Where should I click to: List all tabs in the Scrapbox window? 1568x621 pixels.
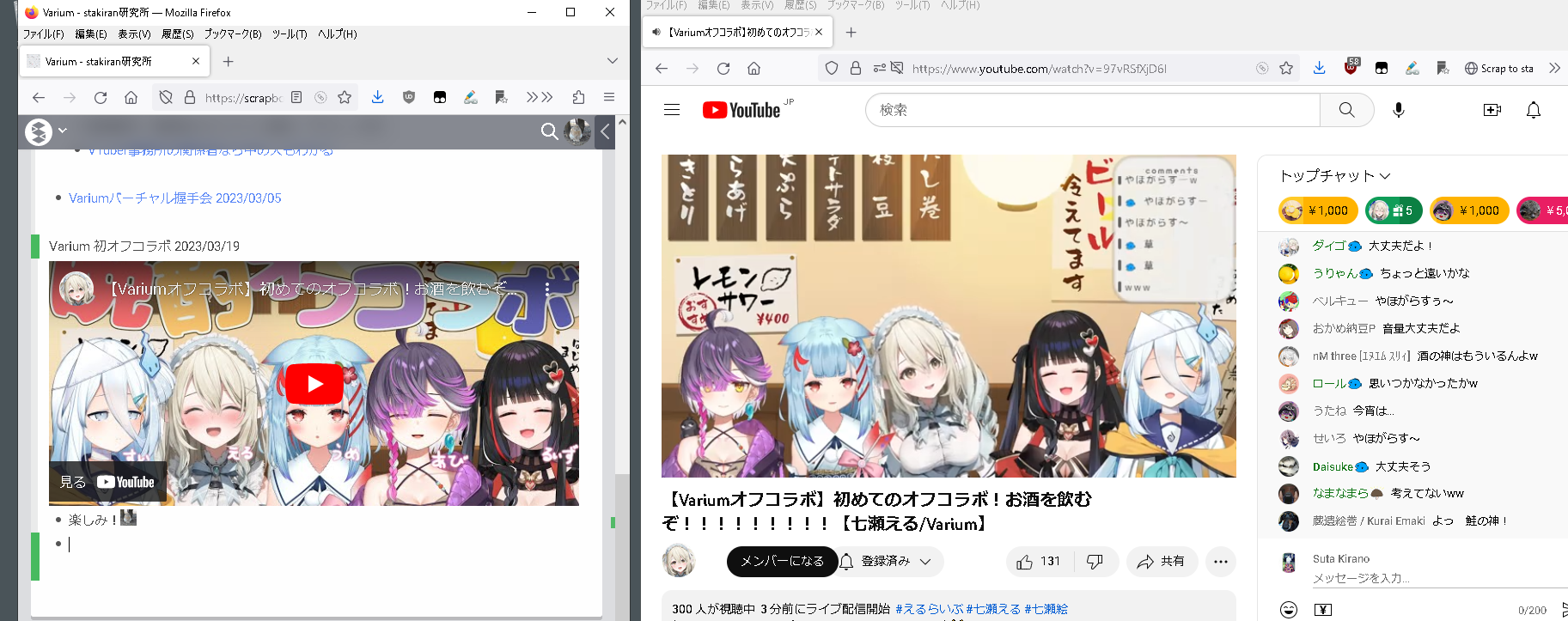point(612,61)
